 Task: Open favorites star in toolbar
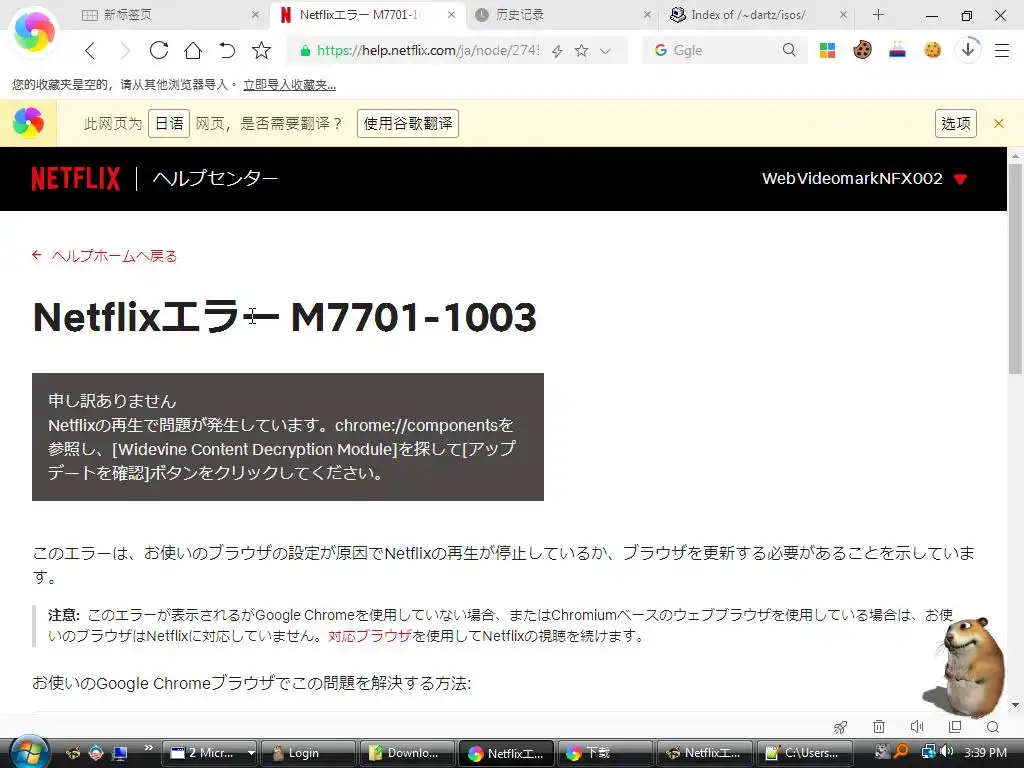(261, 50)
